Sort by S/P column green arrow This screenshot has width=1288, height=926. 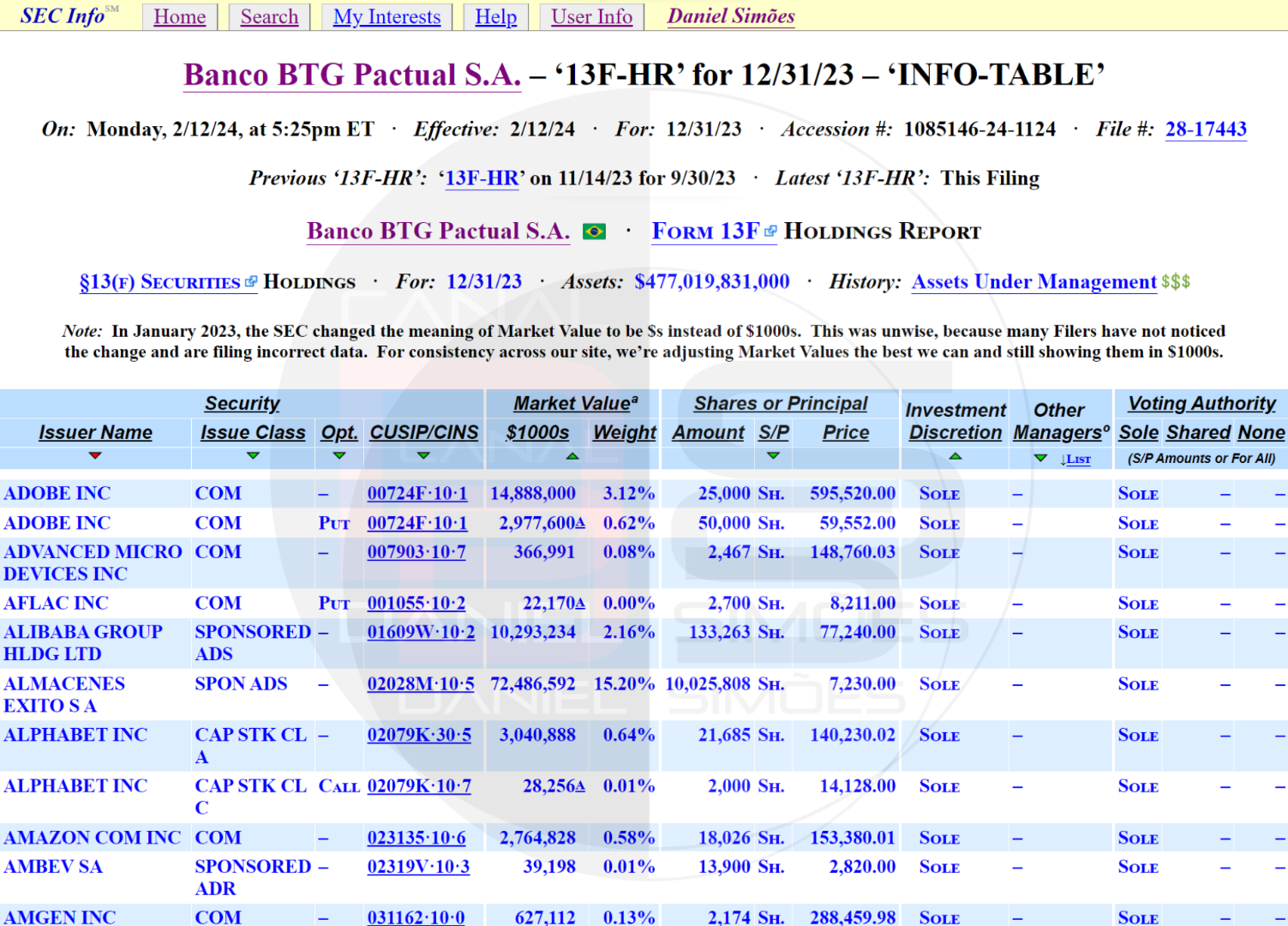773,456
